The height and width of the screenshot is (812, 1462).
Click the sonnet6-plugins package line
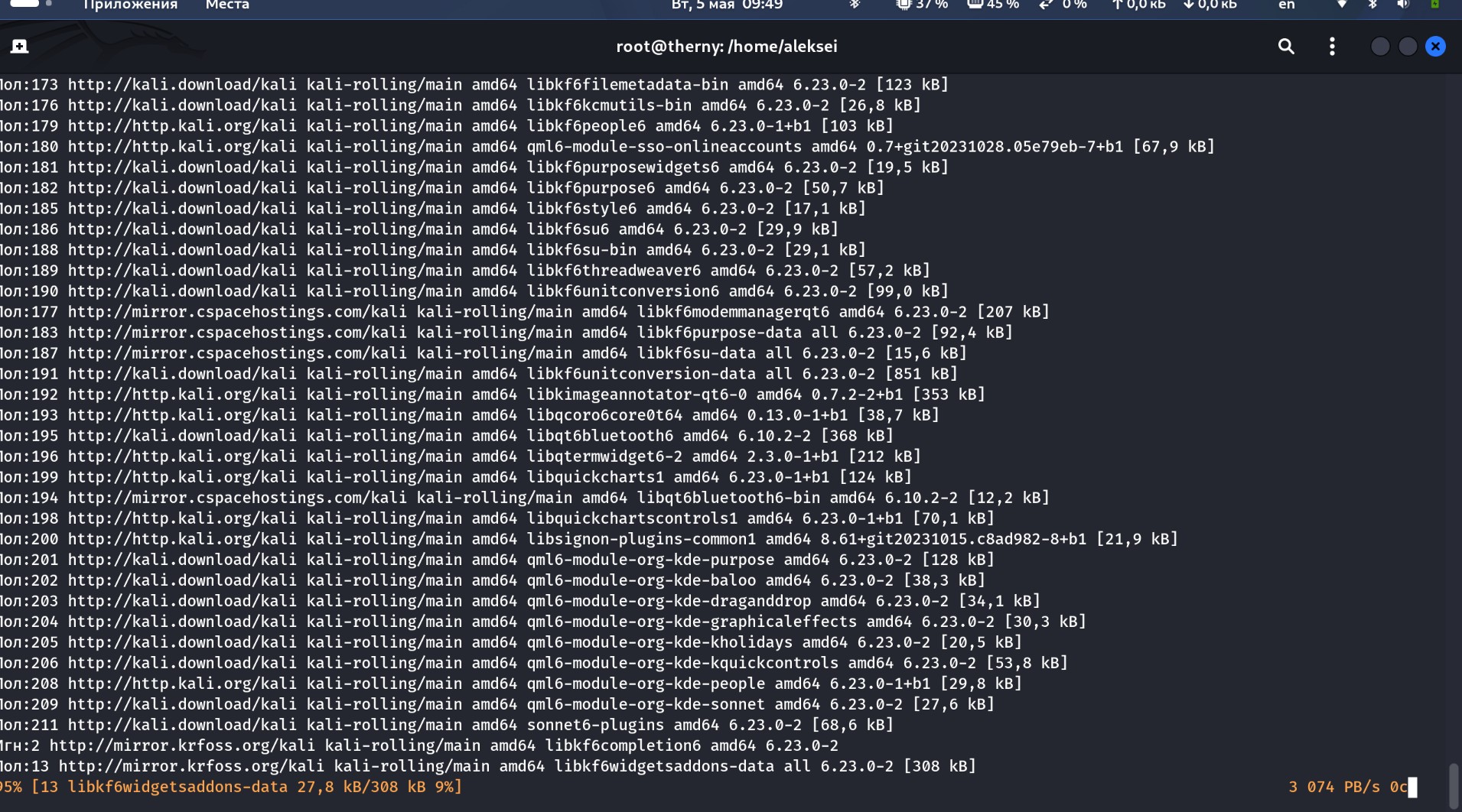tap(447, 725)
